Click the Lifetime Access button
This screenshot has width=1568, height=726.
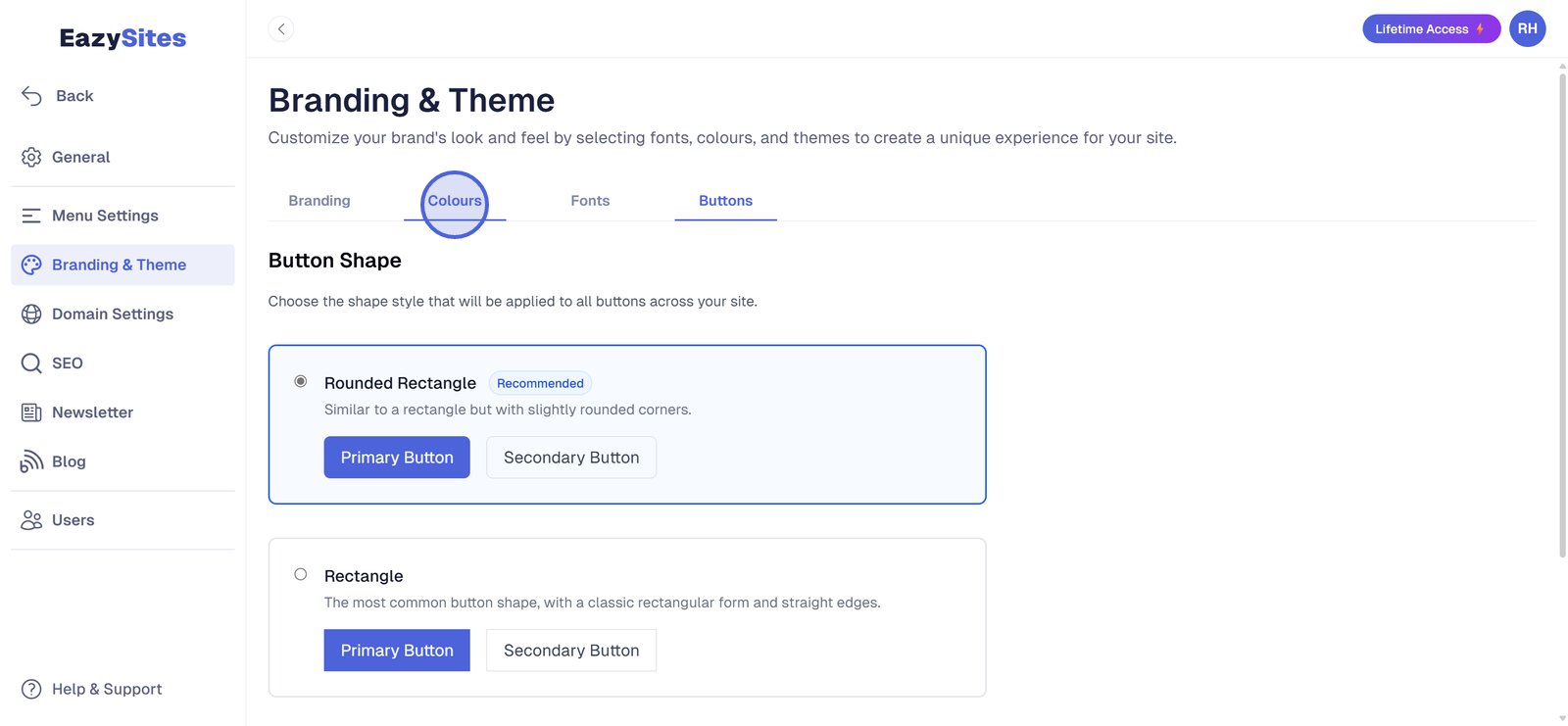(x=1430, y=29)
